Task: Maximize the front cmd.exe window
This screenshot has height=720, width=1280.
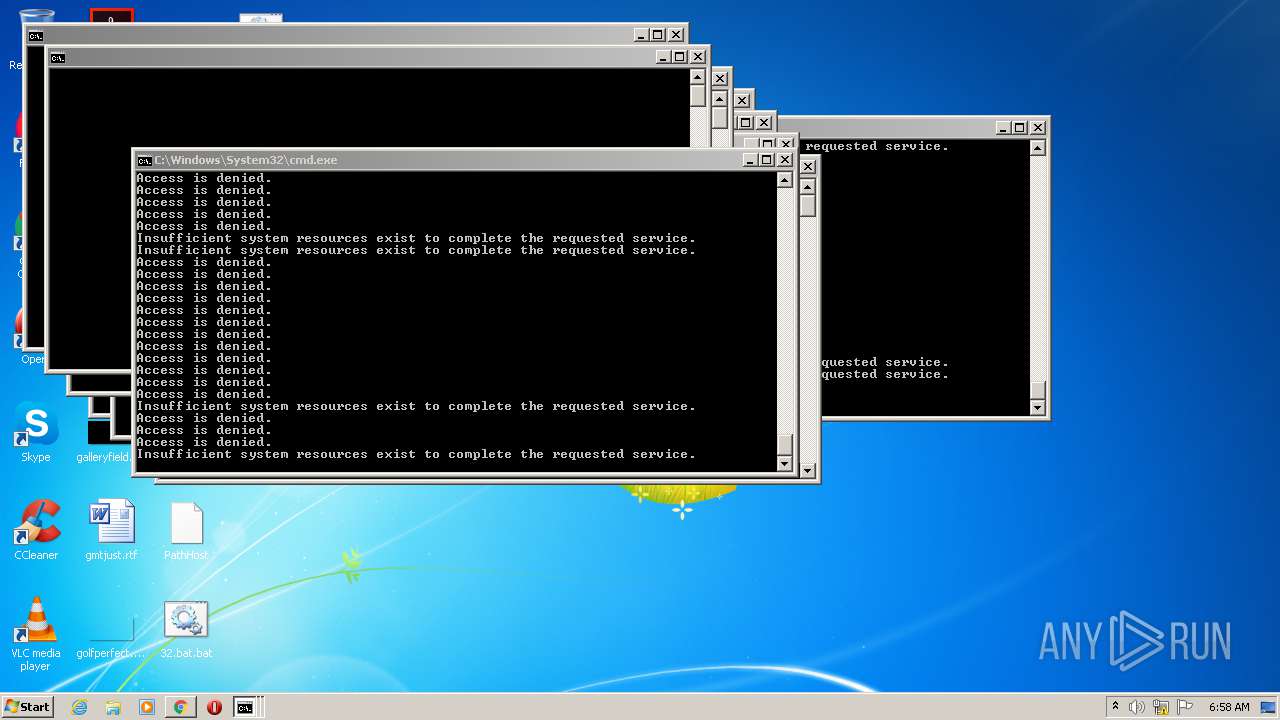Action: 767,160
